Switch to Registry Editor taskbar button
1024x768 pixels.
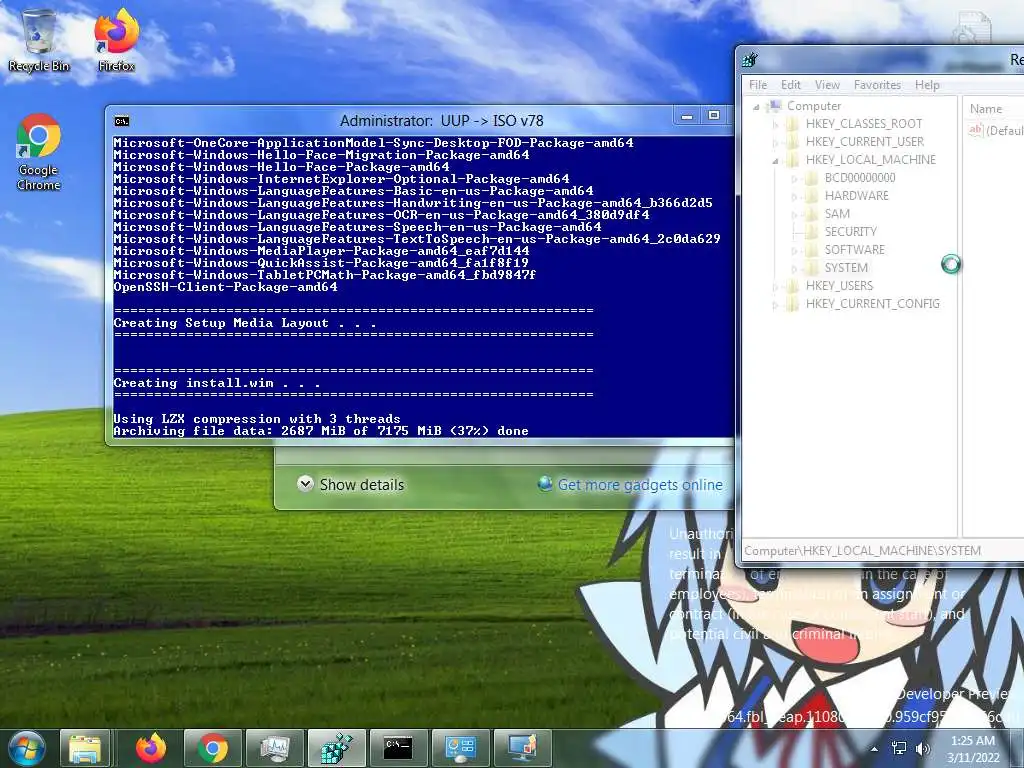pyautogui.click(x=336, y=748)
